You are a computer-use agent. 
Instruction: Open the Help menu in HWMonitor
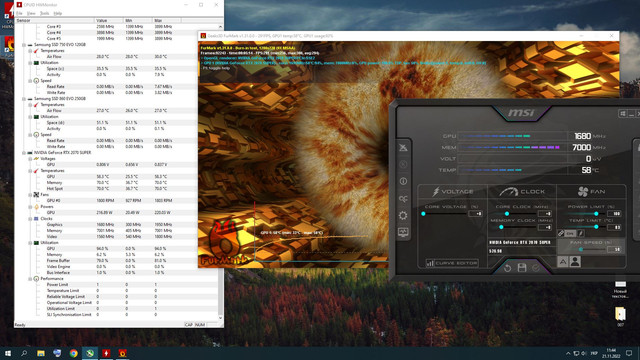[x=58, y=13]
